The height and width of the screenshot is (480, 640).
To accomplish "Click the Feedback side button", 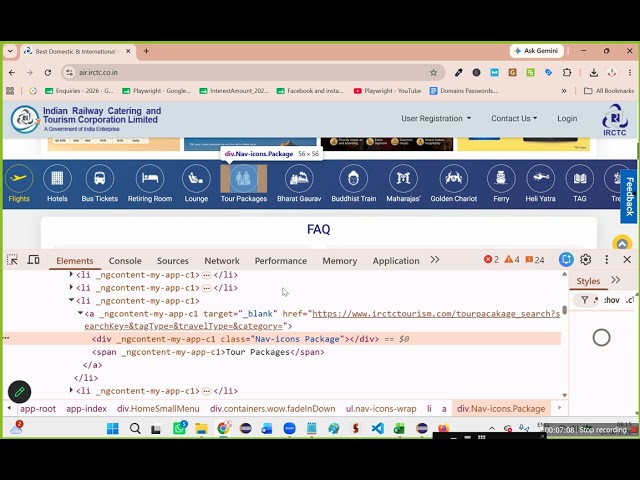I will click(629, 196).
